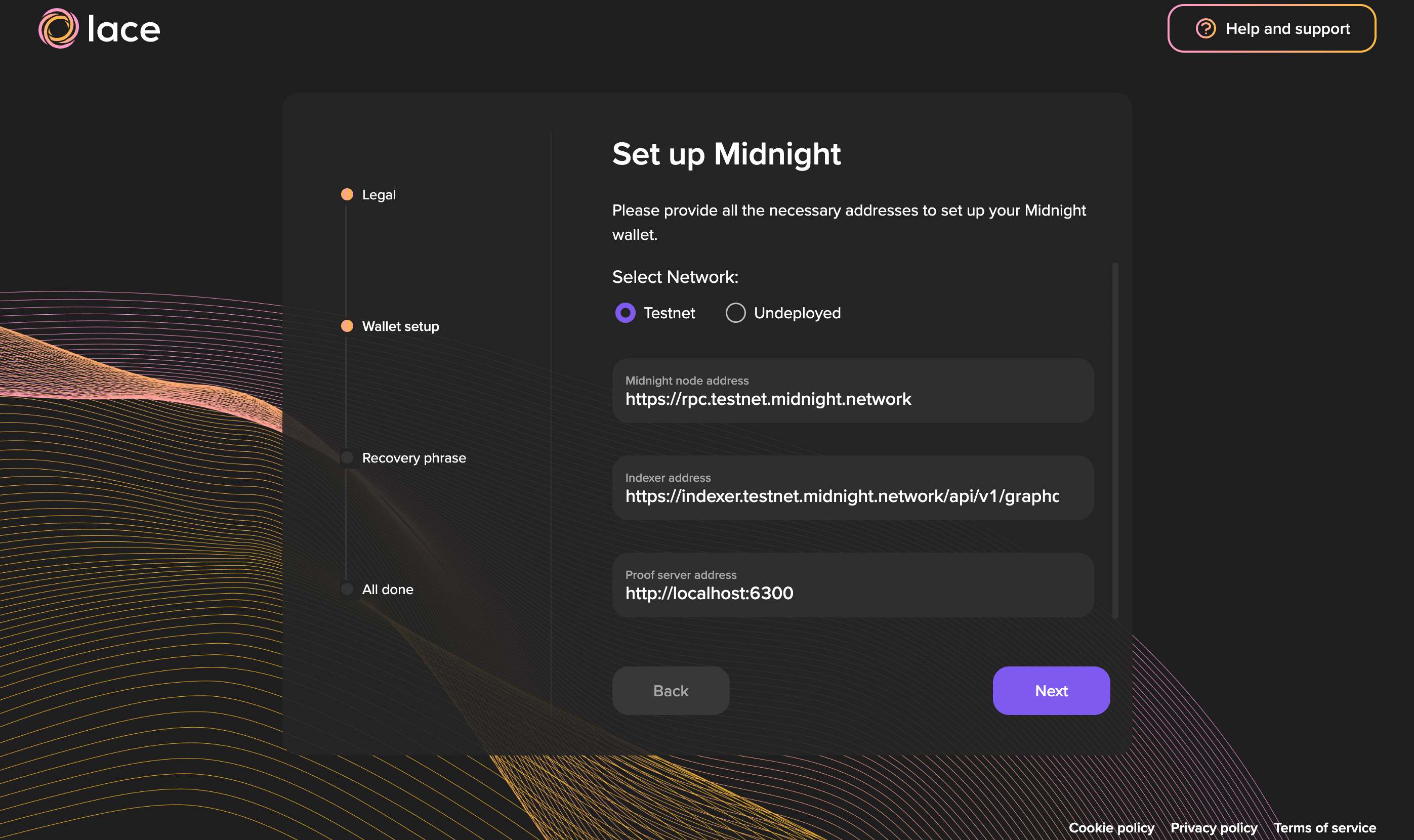The image size is (1414, 840).
Task: Go back using the Back button
Action: tap(670, 691)
